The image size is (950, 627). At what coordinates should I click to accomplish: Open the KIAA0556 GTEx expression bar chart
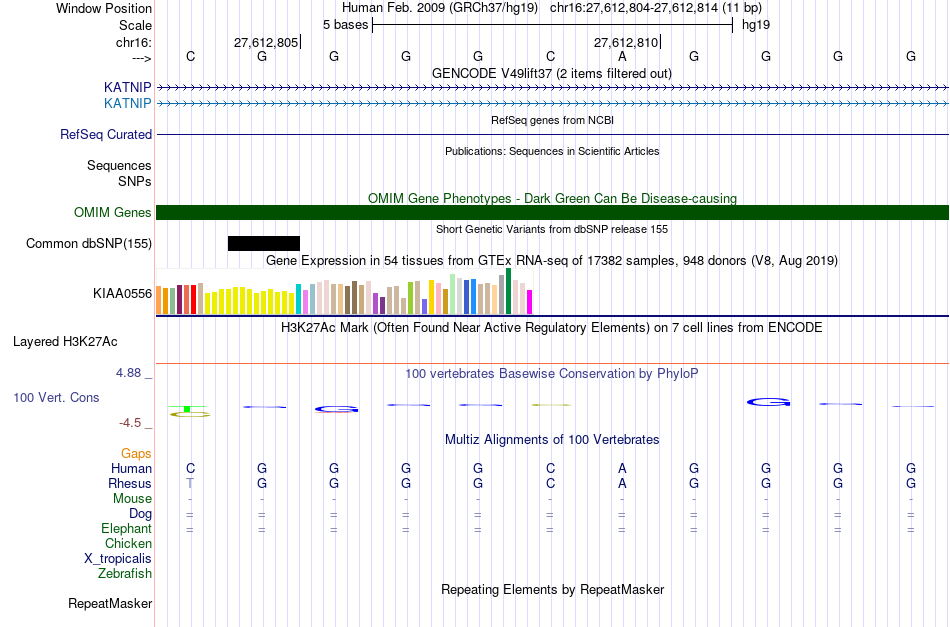coord(344,291)
